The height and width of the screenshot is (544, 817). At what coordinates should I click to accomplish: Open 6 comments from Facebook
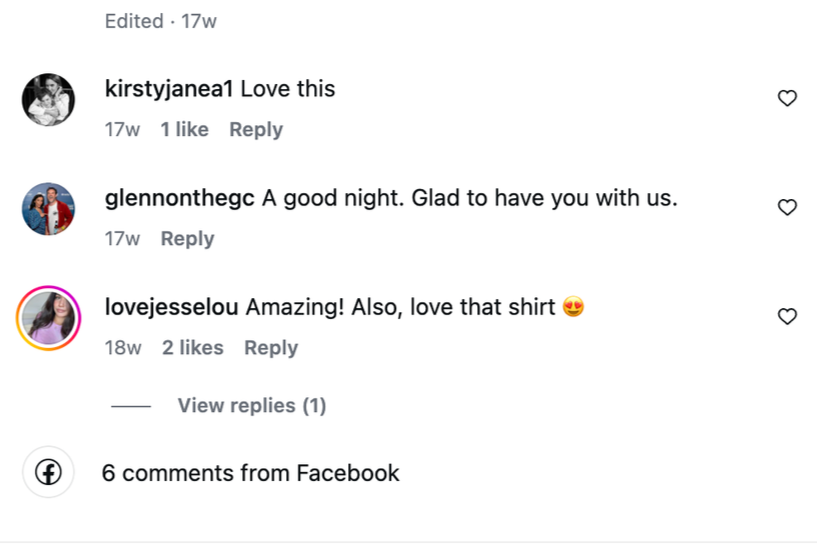point(250,473)
